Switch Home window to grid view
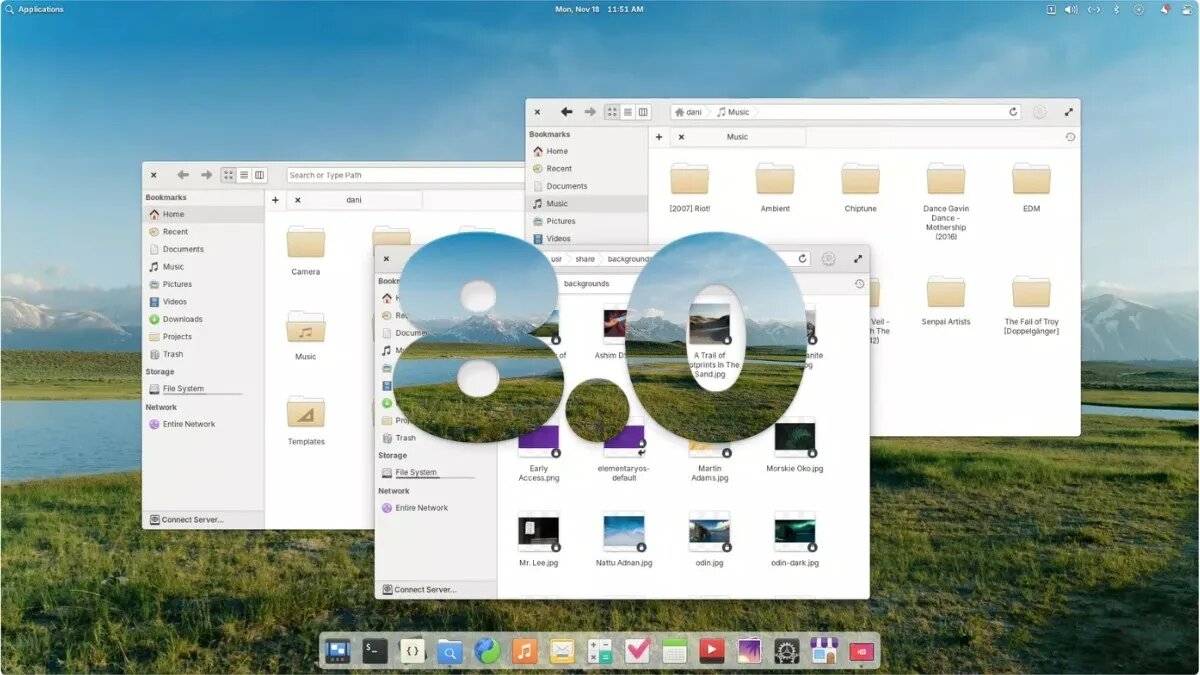 click(x=229, y=175)
